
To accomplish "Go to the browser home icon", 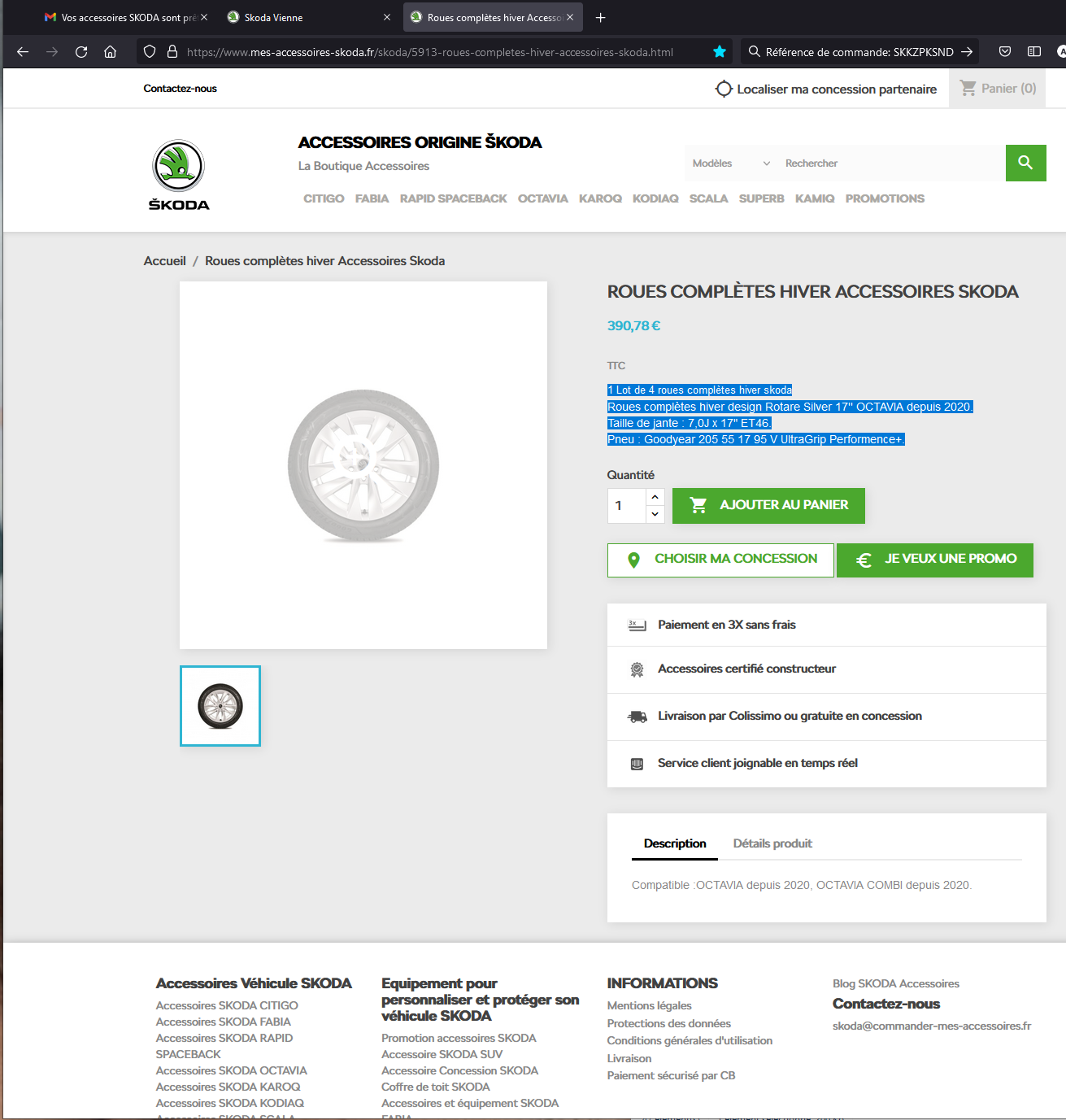I will pyautogui.click(x=111, y=52).
